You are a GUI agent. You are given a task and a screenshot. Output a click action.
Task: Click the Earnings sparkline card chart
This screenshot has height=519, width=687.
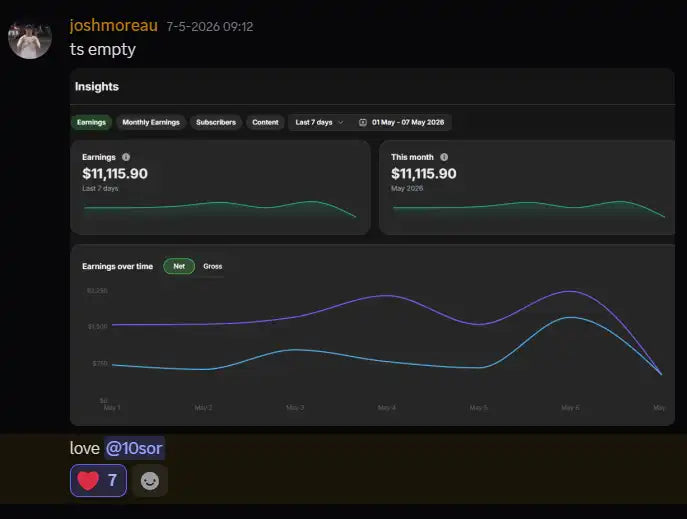(220, 208)
